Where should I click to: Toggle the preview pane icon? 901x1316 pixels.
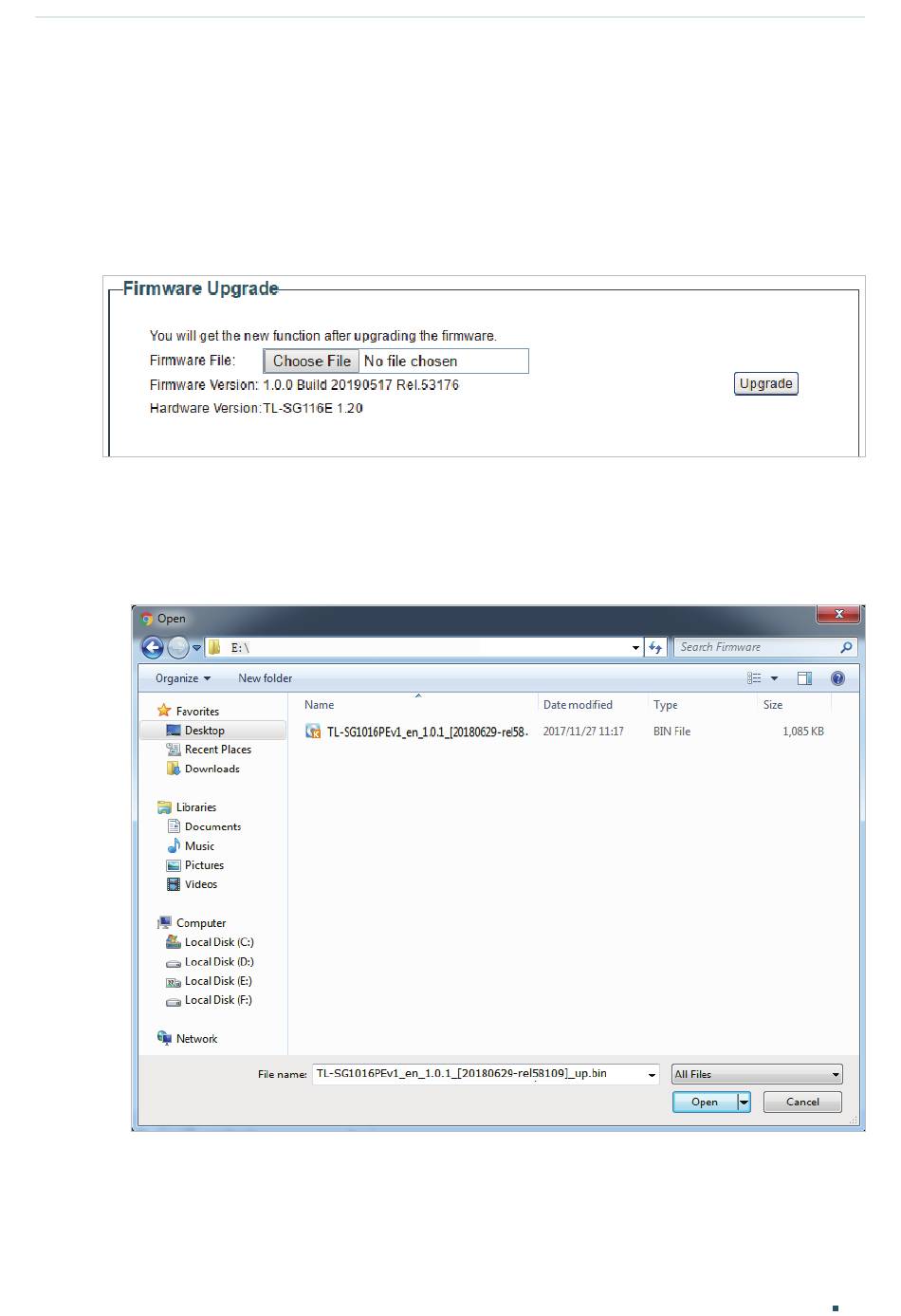pyautogui.click(x=804, y=678)
